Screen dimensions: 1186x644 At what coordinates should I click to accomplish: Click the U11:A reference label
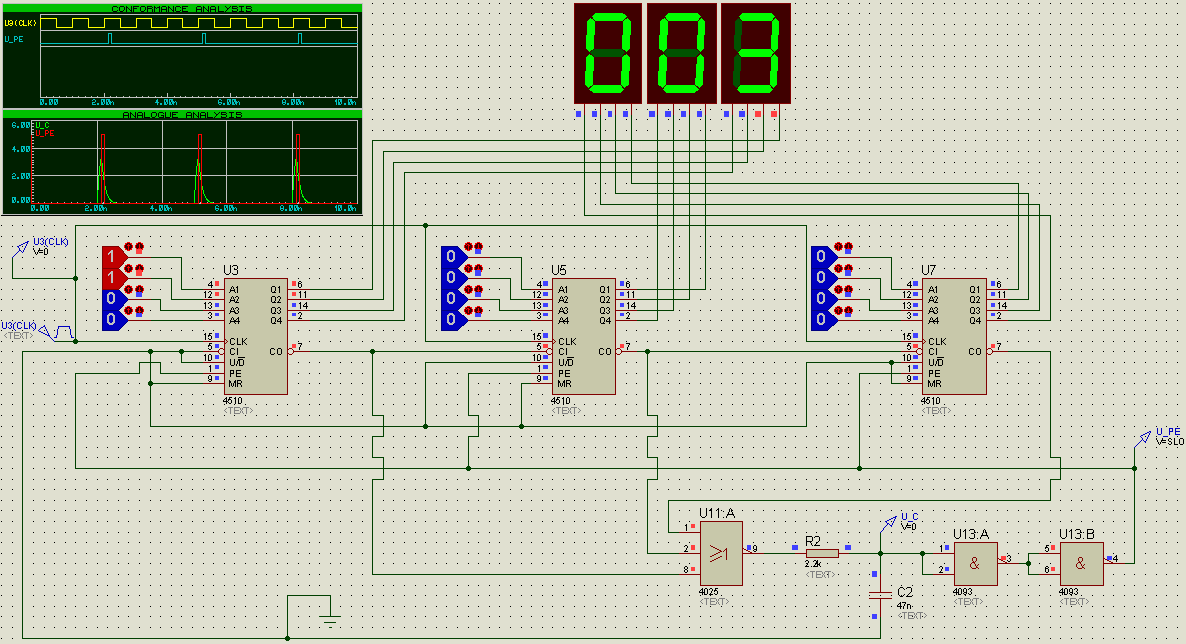click(717, 513)
